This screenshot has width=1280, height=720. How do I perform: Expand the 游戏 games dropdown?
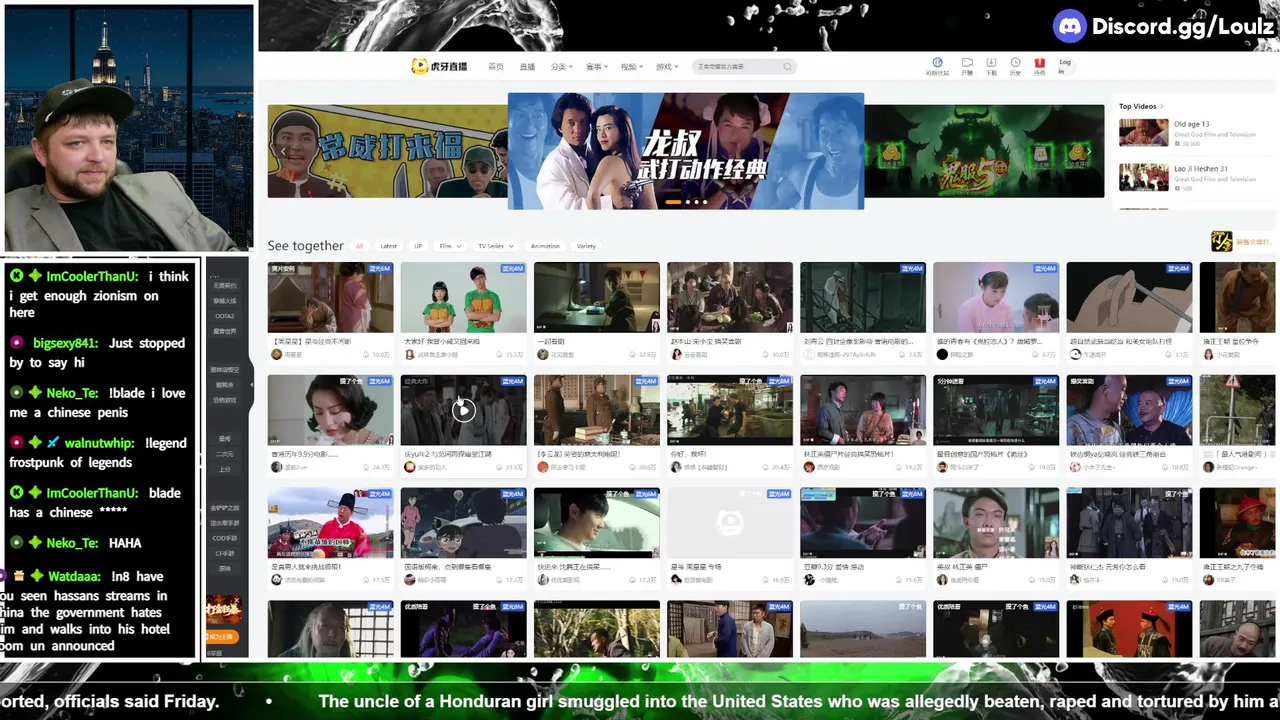point(666,67)
